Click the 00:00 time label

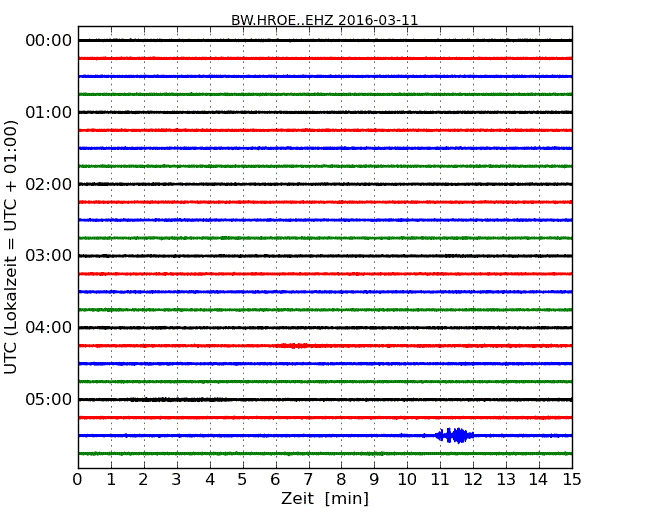click(49, 41)
